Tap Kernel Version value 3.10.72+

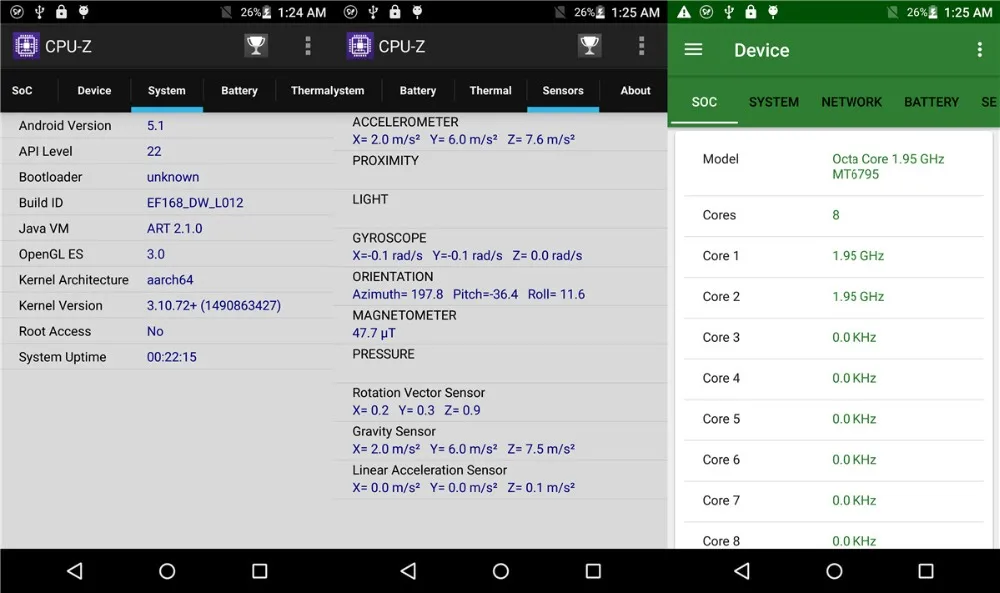pos(214,305)
